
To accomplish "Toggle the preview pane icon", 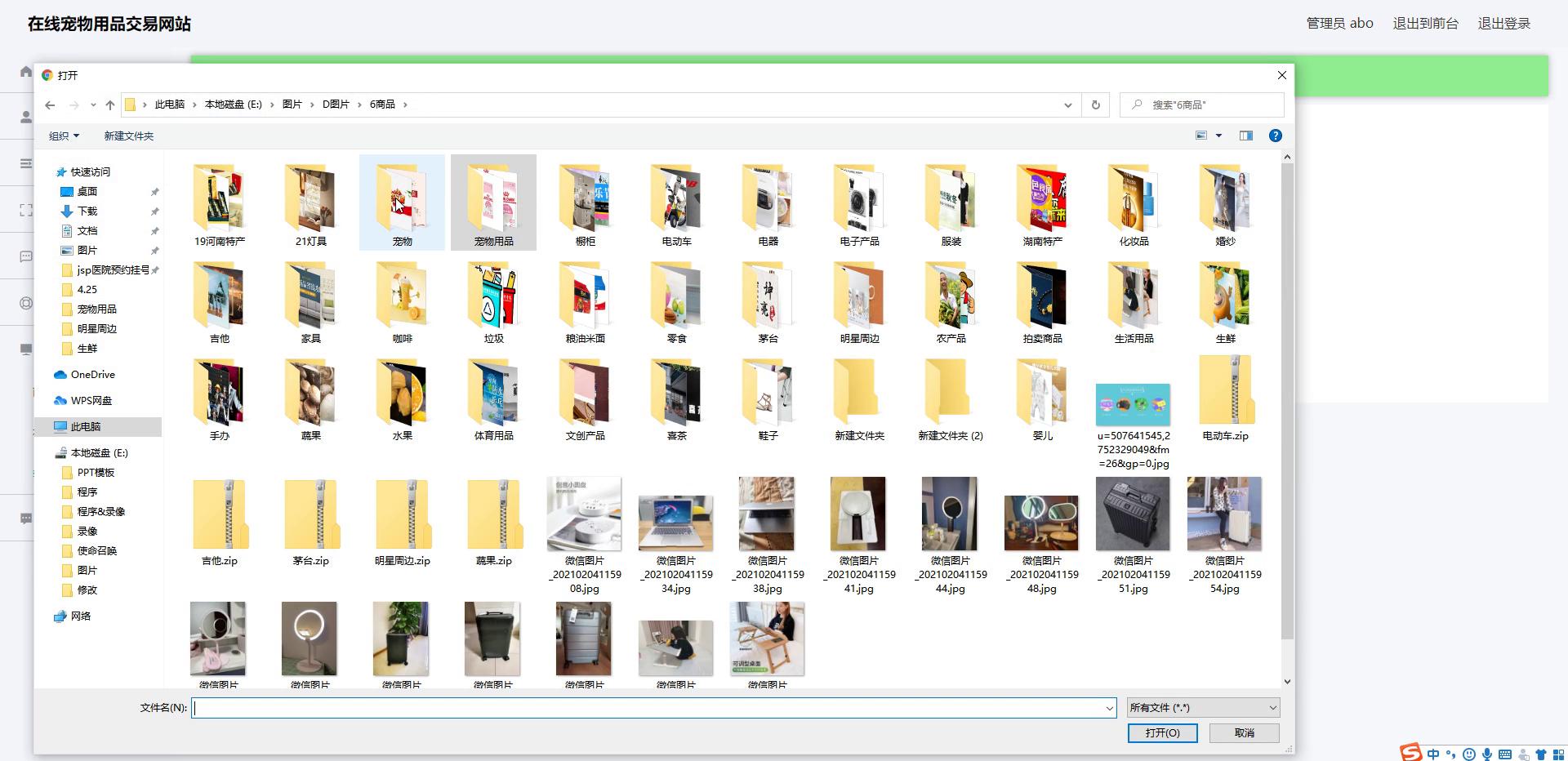I will (x=1245, y=136).
